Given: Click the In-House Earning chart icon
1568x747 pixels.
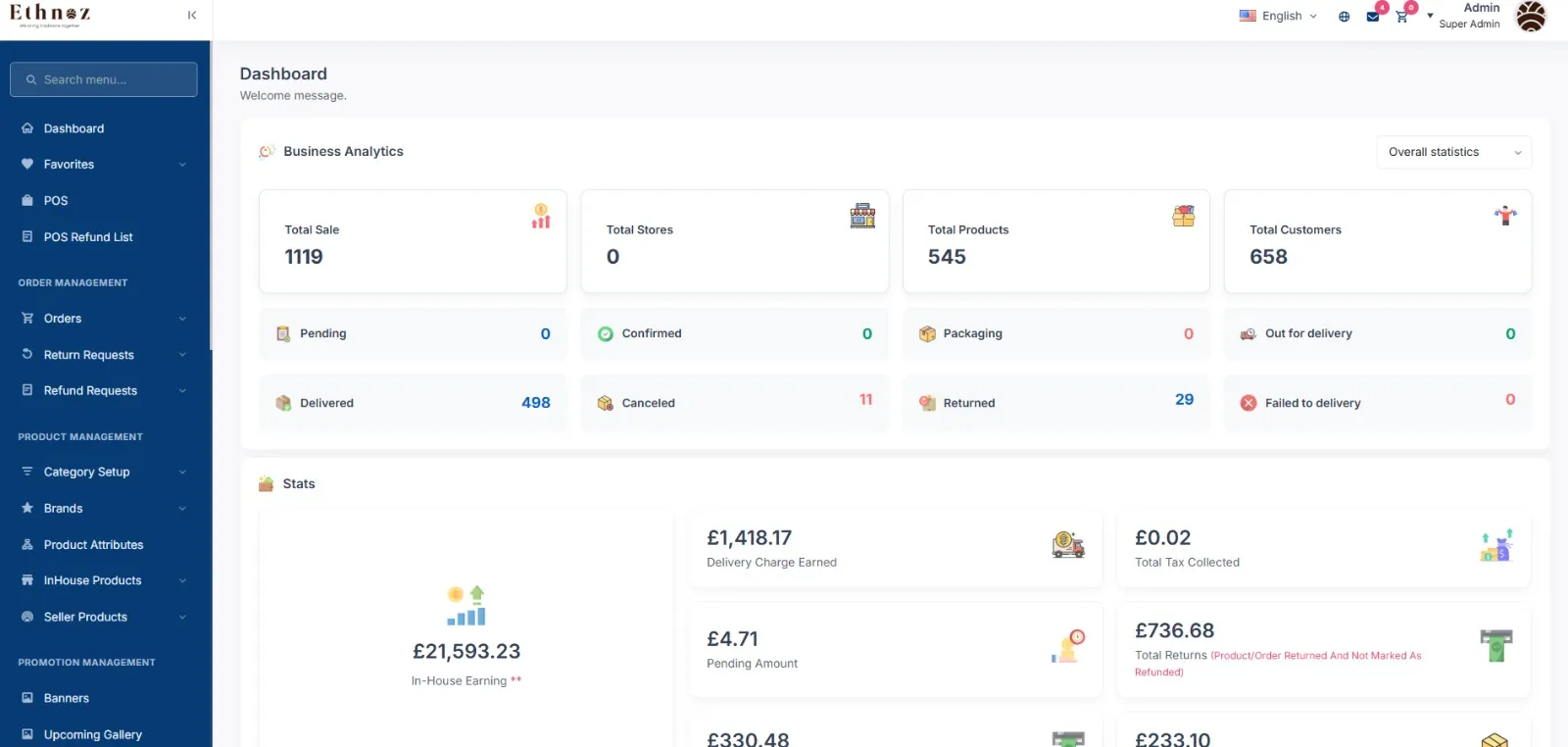Looking at the screenshot, I should pos(466,606).
